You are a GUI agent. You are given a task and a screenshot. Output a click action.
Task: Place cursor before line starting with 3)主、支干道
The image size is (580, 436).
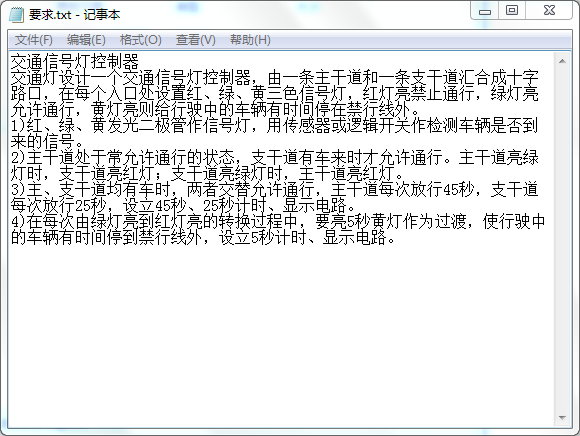click(11, 189)
